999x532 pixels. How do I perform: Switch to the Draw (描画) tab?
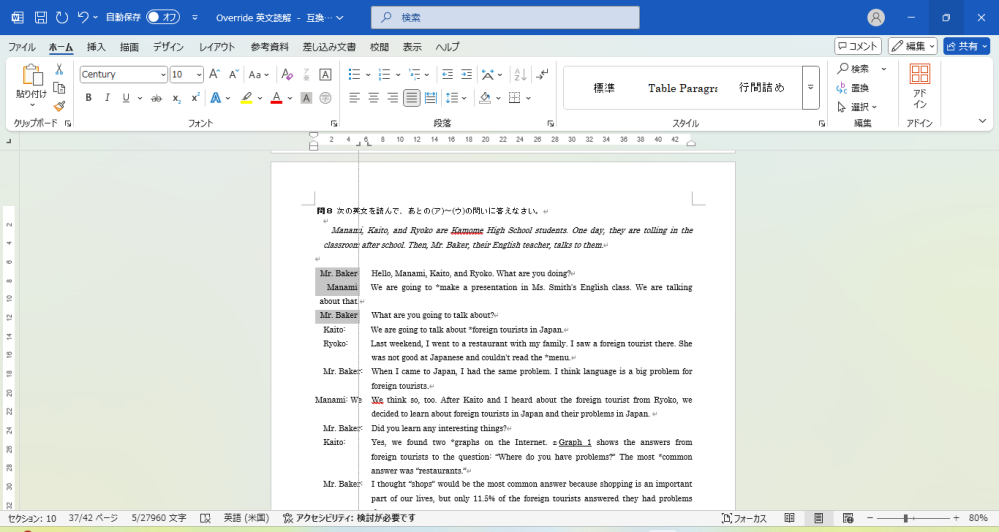pyautogui.click(x=129, y=47)
